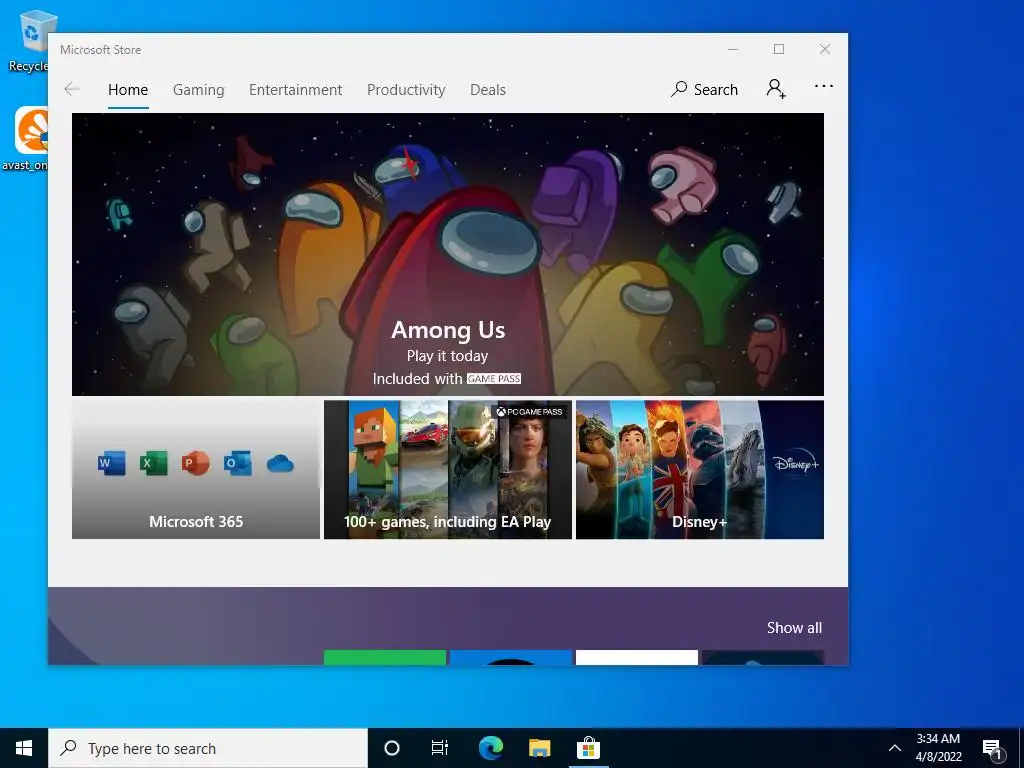1024x768 pixels.
Task: Click the Outlook icon in Microsoft 365 tile
Action: point(238,464)
